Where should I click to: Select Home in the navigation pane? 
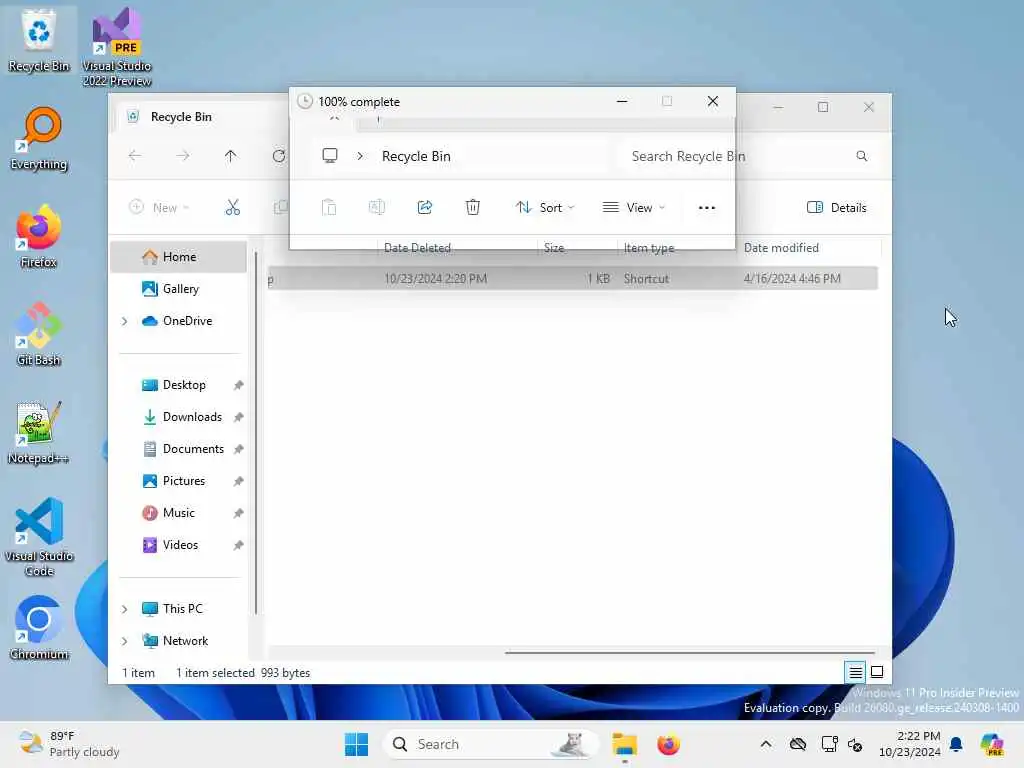click(x=178, y=257)
